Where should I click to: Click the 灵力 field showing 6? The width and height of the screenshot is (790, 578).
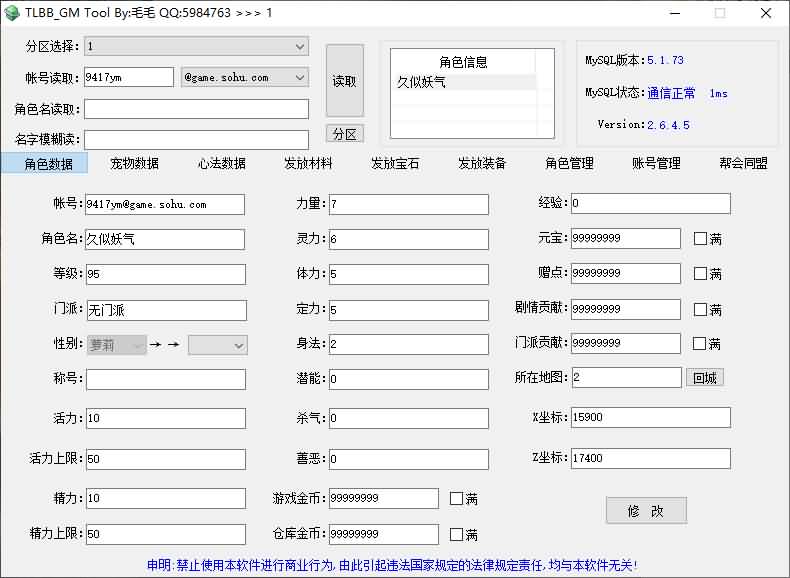tap(409, 239)
